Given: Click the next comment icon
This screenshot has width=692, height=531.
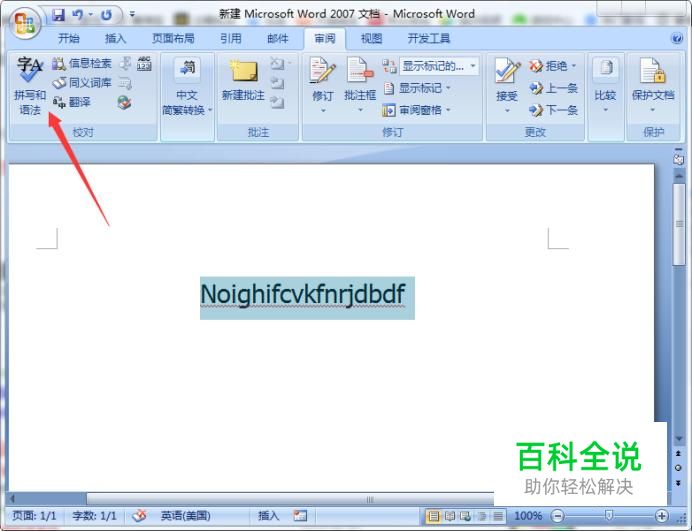Looking at the screenshot, I should tap(277, 102).
